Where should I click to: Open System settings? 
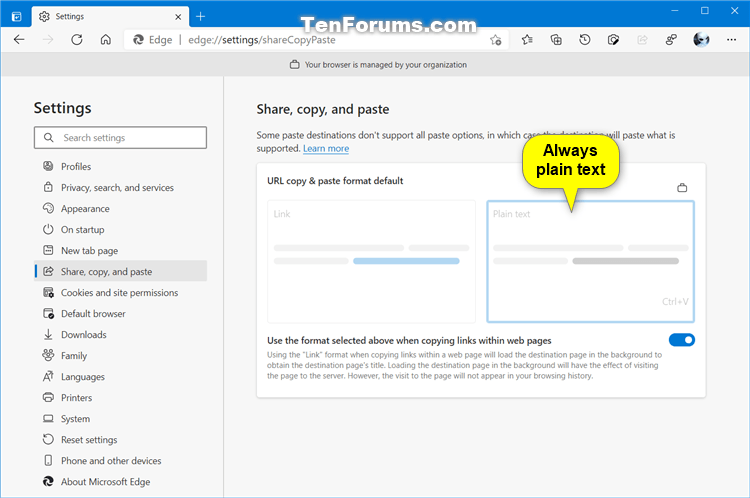pos(121,419)
